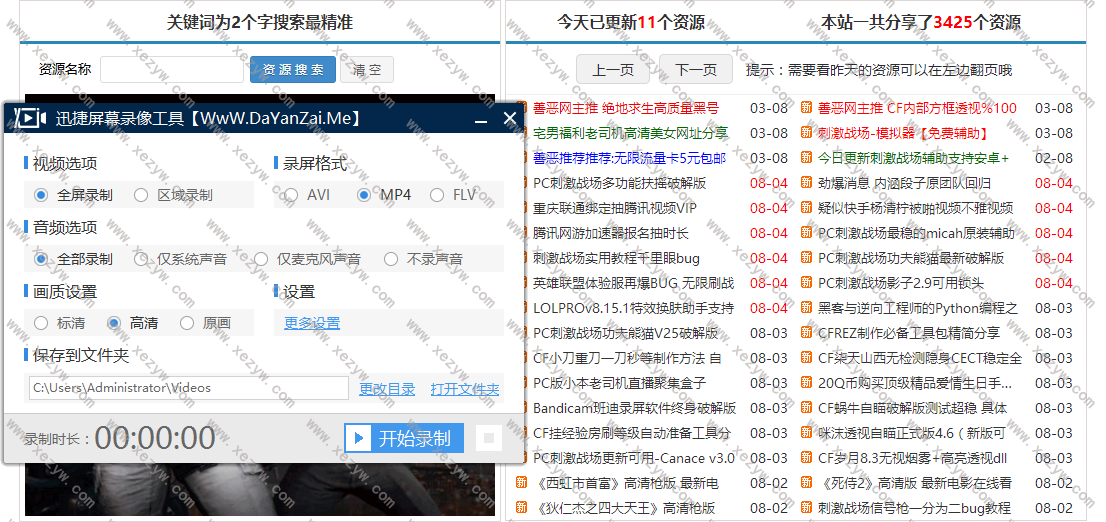1106x522 pixels.
Task: Click the recorder logo icon in title bar
Action: [30, 118]
